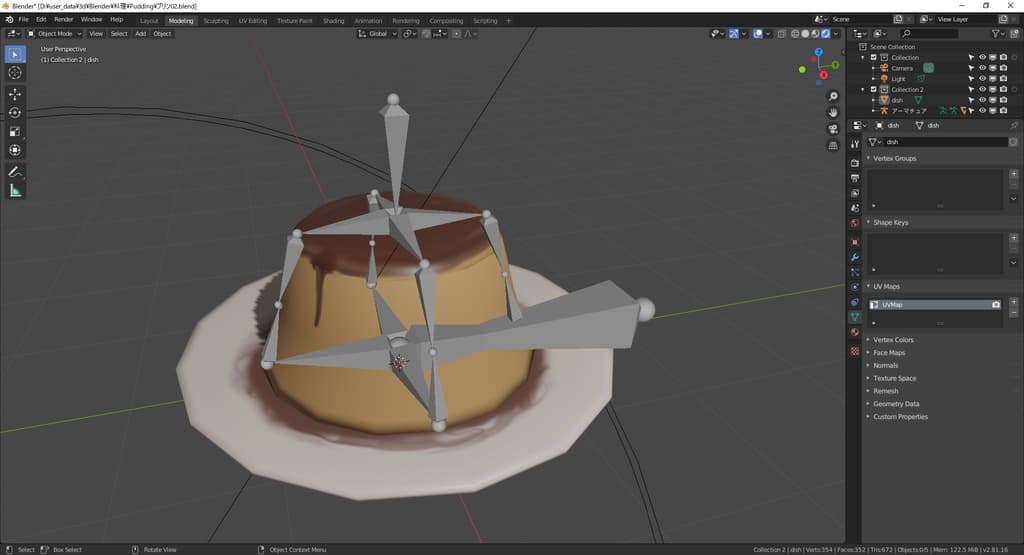Choose the Scale tool
Screen dimensions: 1024x555
[15, 131]
